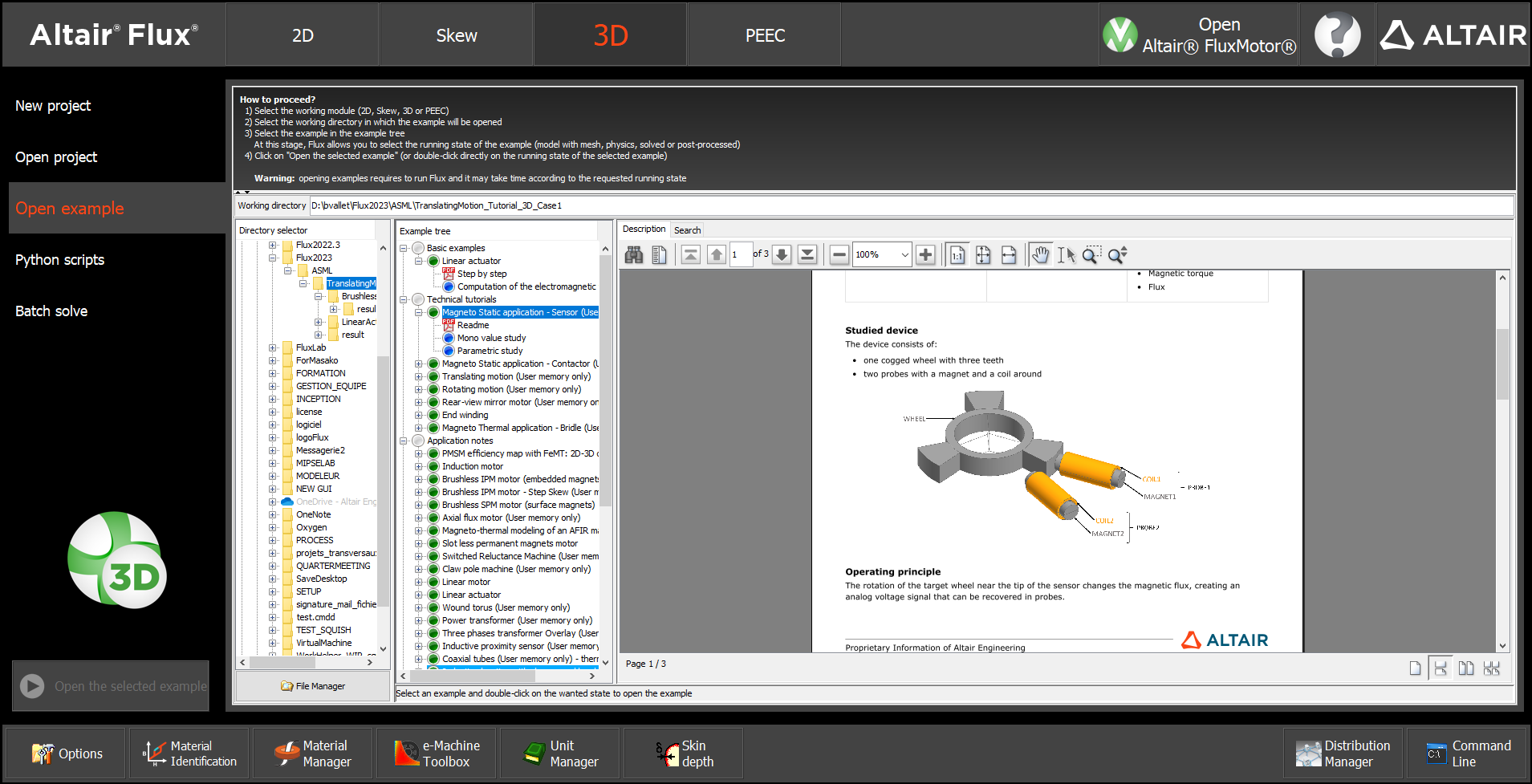Zoom in with the plus button
This screenshot has width=1532, height=784.
(x=925, y=255)
